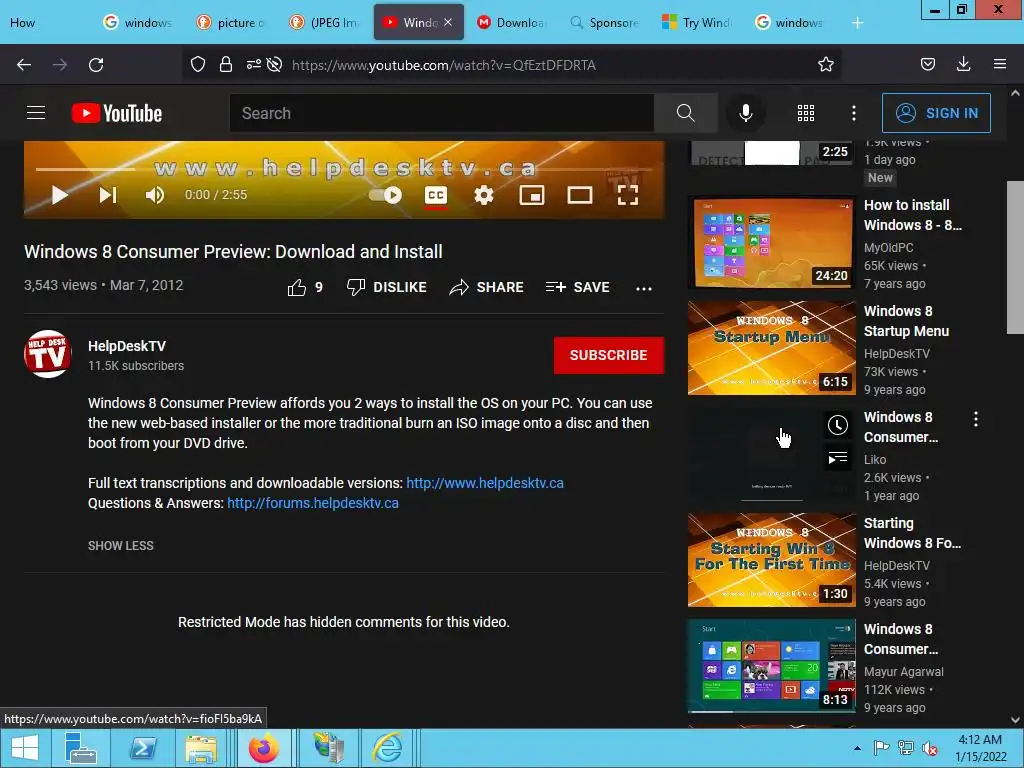This screenshot has height=768, width=1024.
Task: Close the current YouTube tab
Action: [x=448, y=22]
